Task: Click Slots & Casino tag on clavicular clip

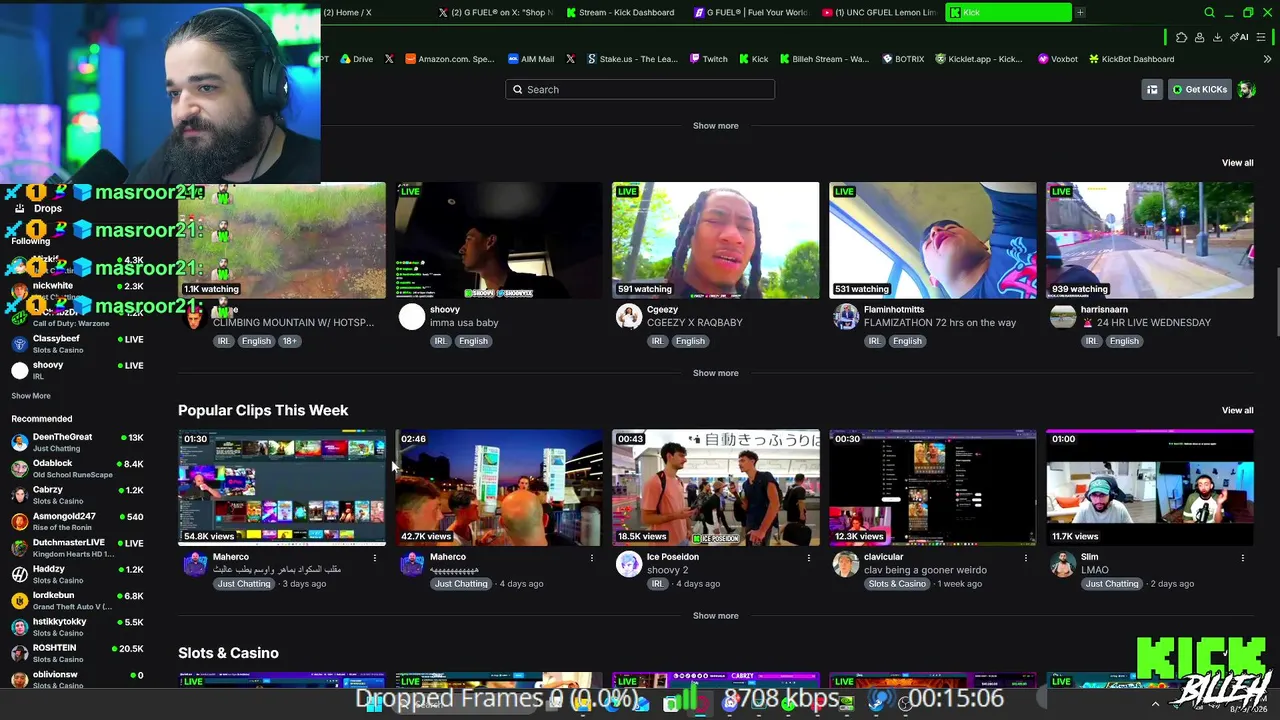Action: 897,584
